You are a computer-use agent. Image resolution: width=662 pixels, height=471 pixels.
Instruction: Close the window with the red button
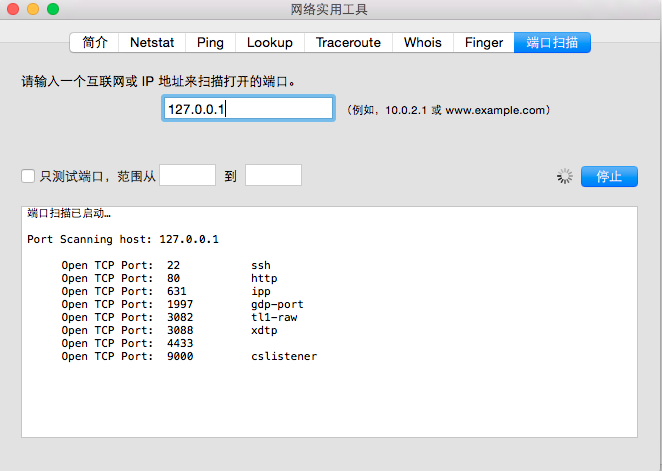coord(13,9)
